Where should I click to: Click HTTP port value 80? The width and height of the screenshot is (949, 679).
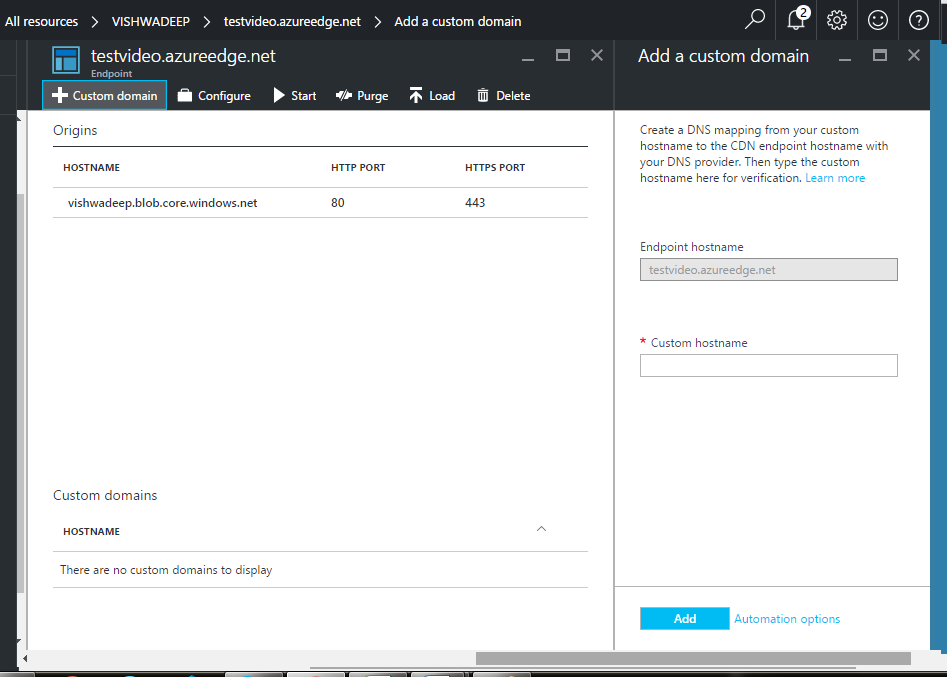[338, 203]
